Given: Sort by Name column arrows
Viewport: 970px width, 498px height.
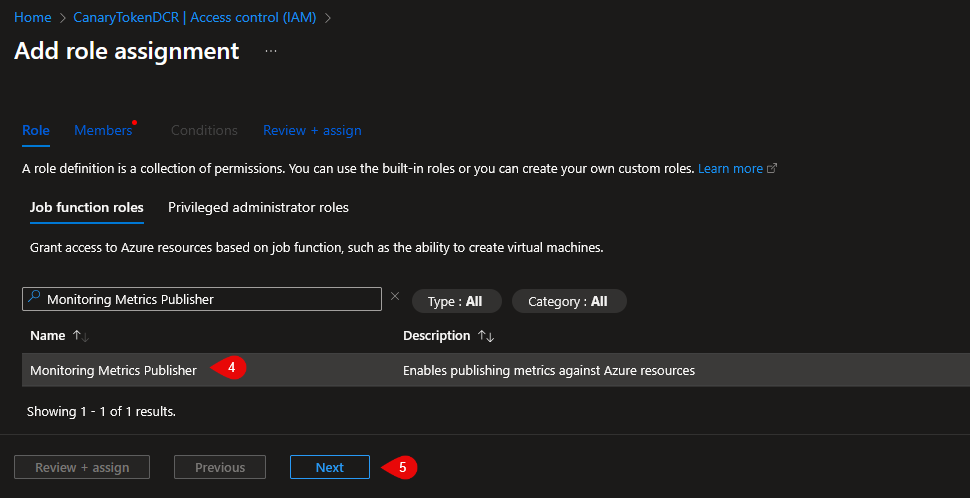Looking at the screenshot, I should (81, 336).
